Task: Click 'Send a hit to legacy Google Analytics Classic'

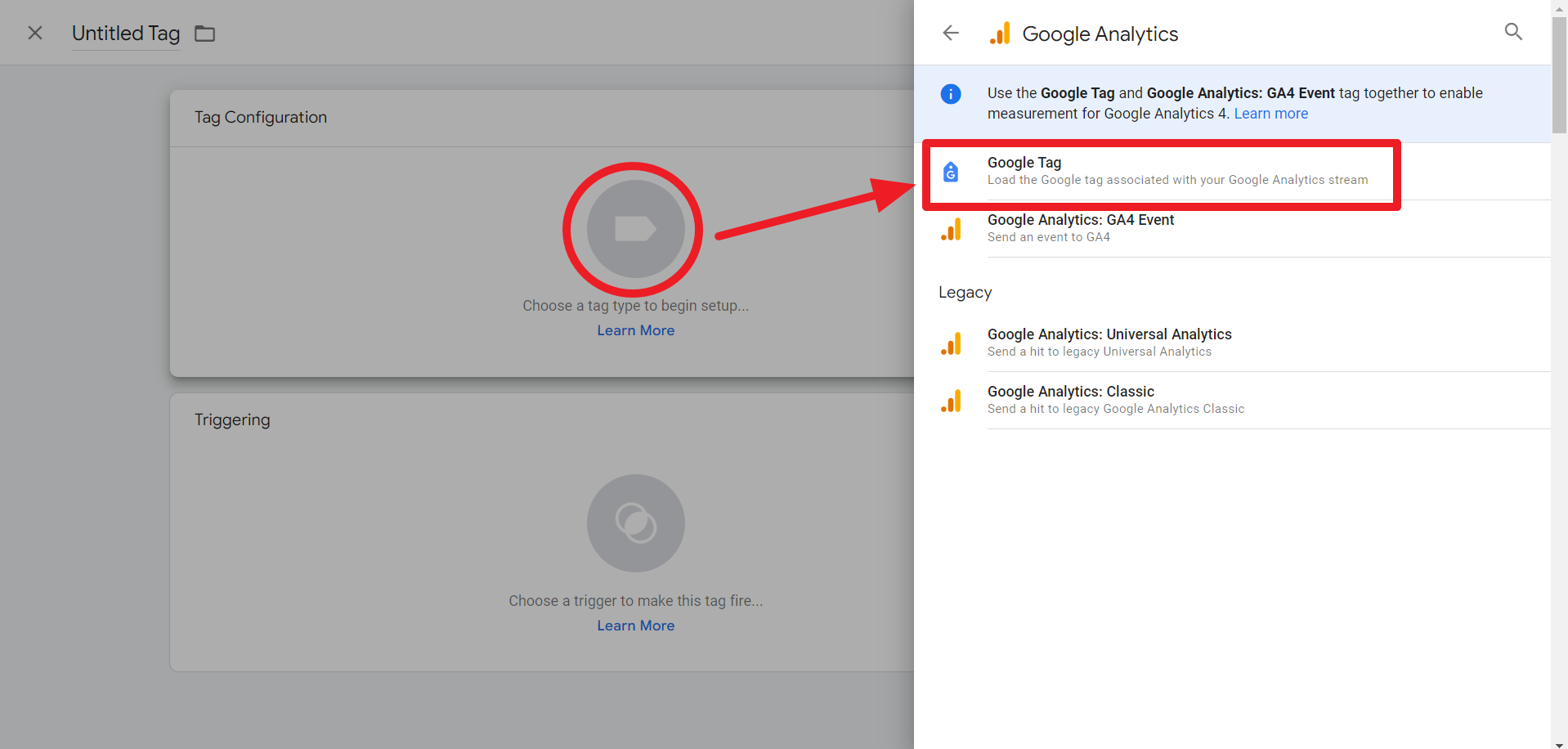Action: coord(1116,409)
